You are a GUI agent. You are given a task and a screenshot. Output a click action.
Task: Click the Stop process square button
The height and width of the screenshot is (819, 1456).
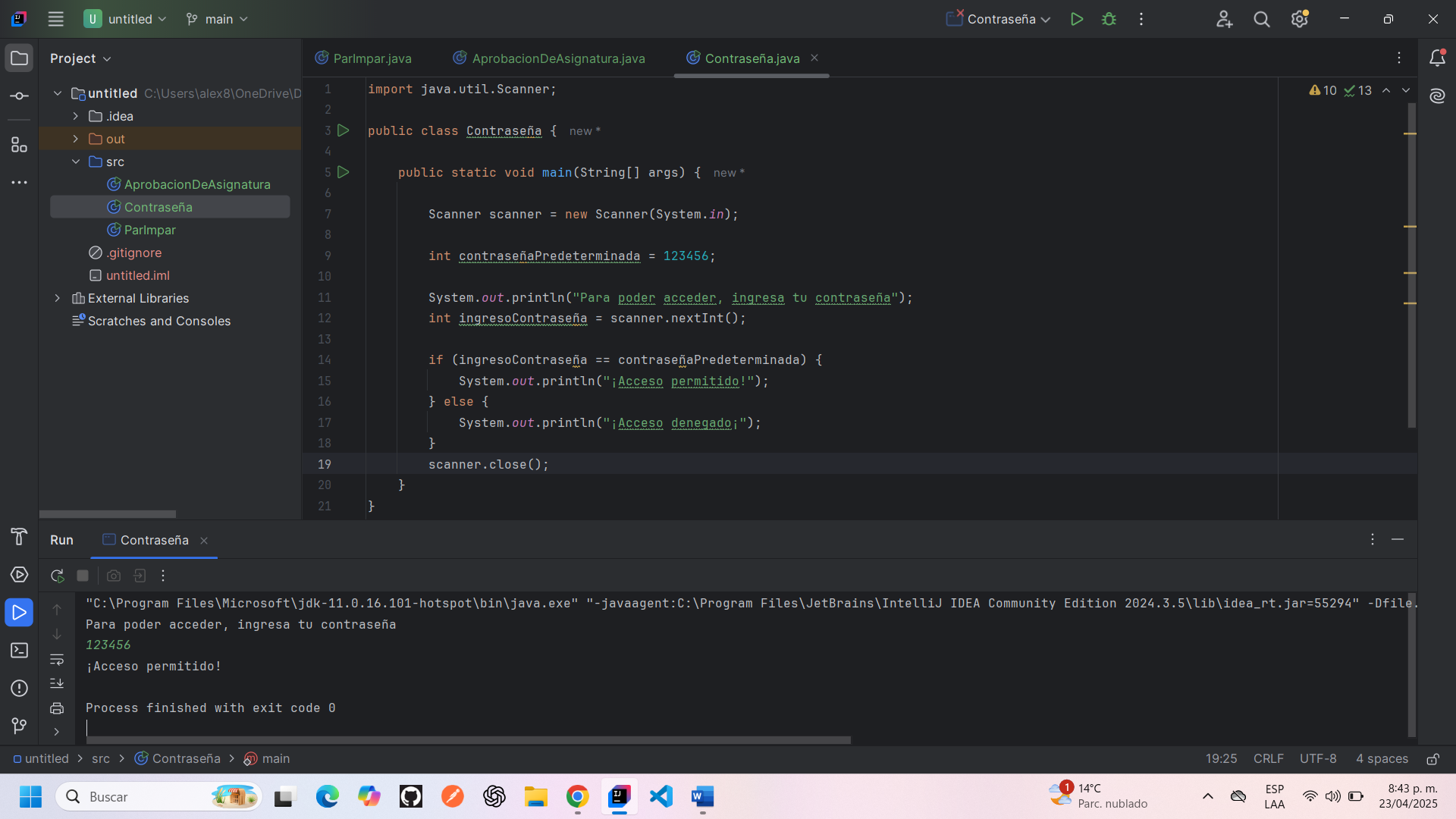click(83, 576)
